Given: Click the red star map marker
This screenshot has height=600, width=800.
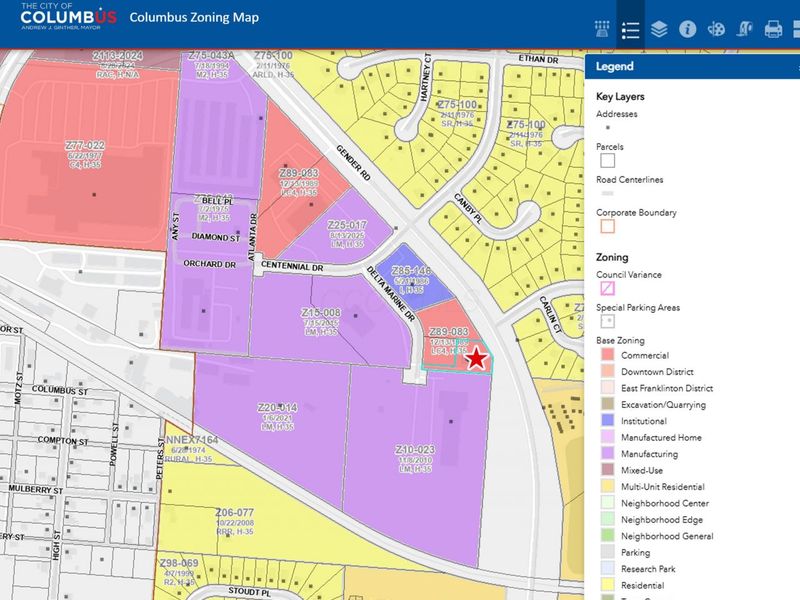Looking at the screenshot, I should 477,358.
